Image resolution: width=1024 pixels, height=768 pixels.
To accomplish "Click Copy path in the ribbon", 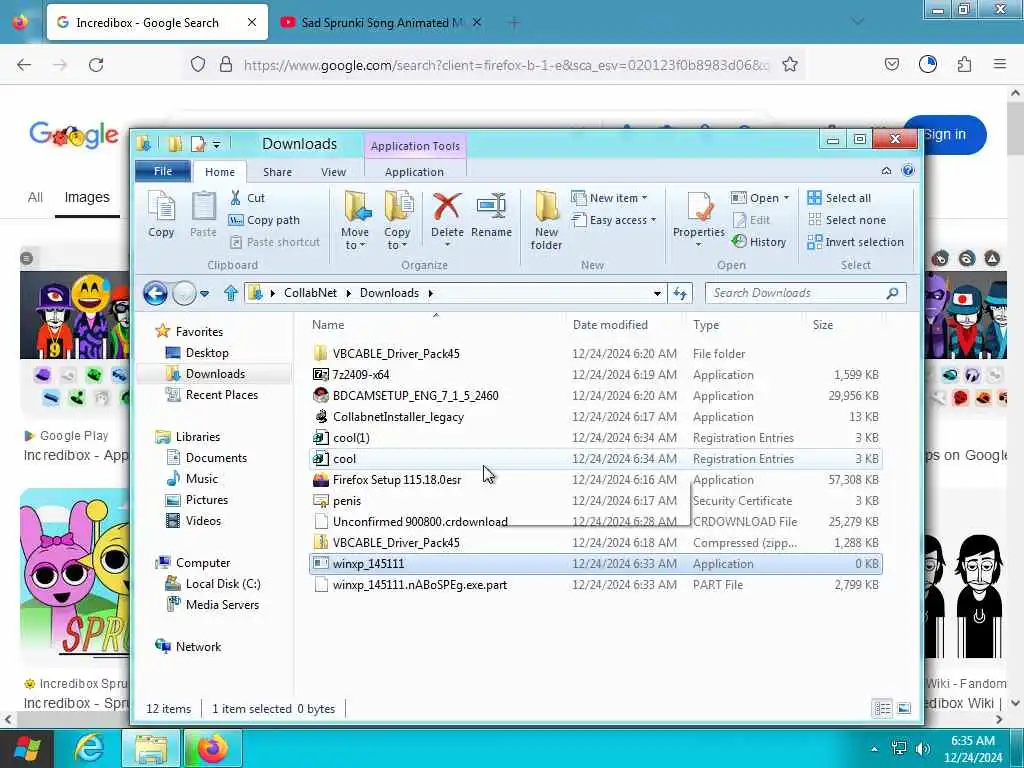I will coord(264,220).
